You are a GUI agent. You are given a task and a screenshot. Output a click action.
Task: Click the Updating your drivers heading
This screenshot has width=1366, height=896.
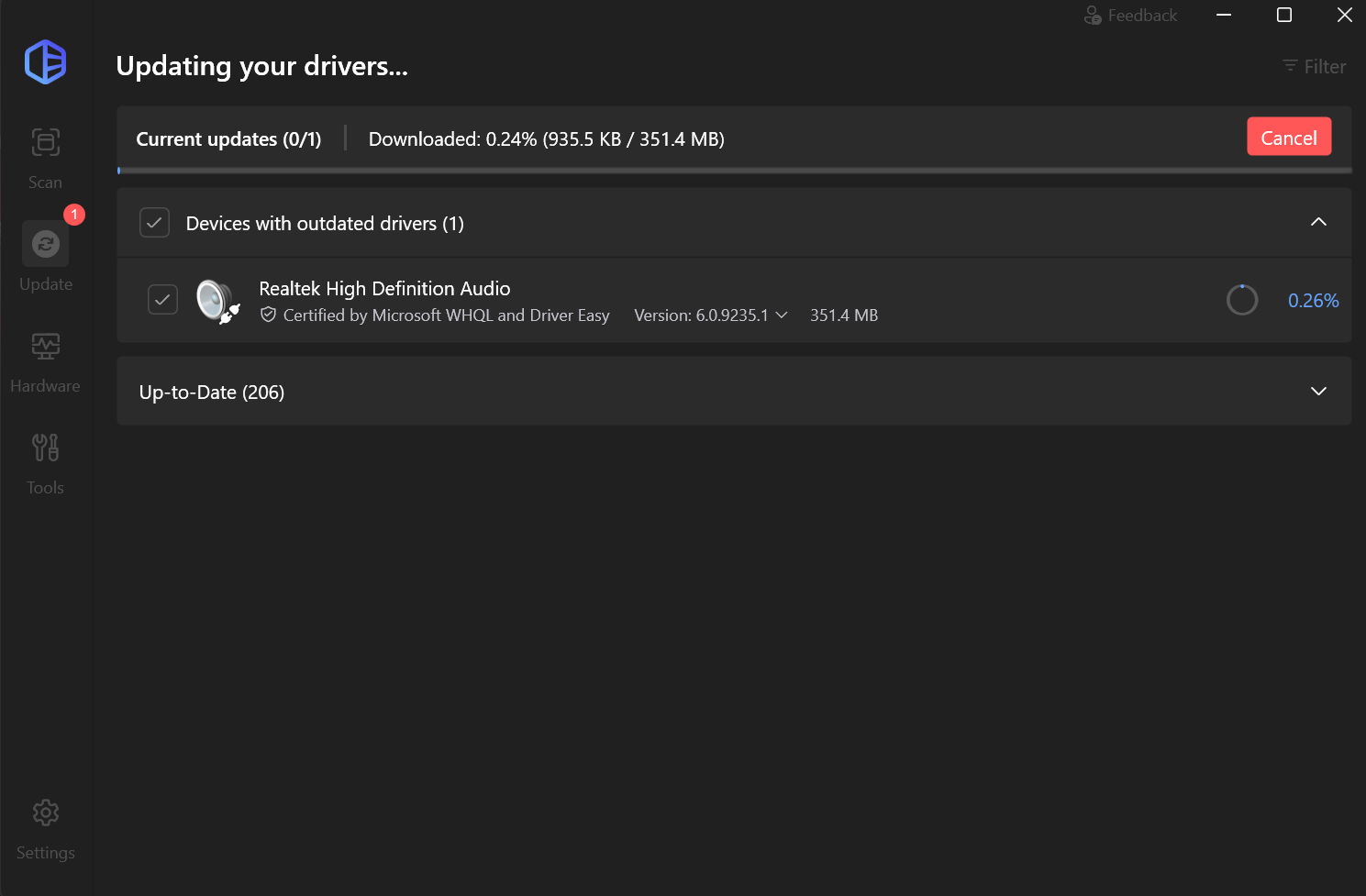click(x=261, y=66)
